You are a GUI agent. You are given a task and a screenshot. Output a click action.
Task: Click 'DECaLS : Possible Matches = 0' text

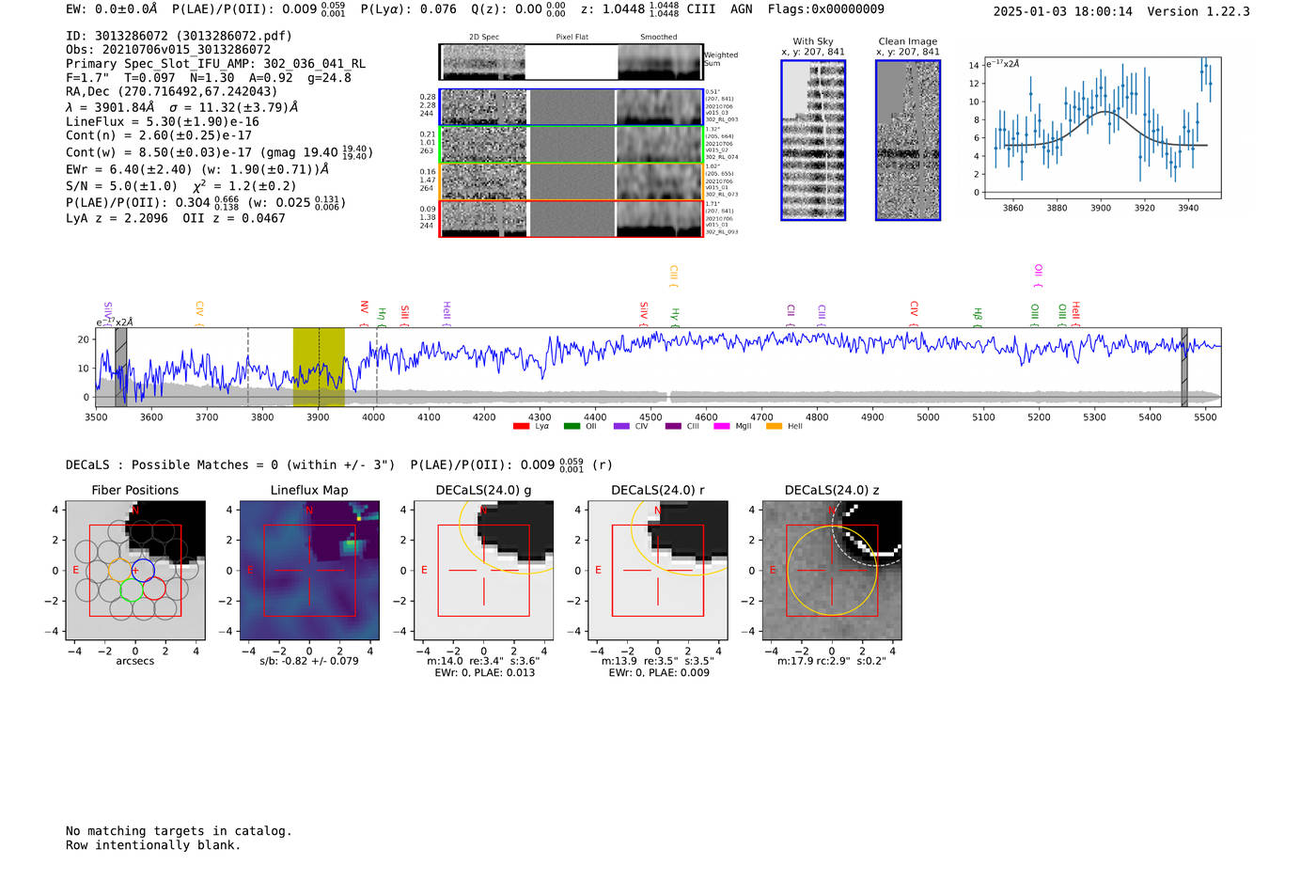[x=172, y=464]
